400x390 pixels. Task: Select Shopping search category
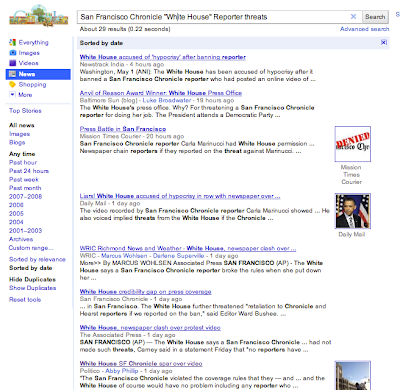32,84
